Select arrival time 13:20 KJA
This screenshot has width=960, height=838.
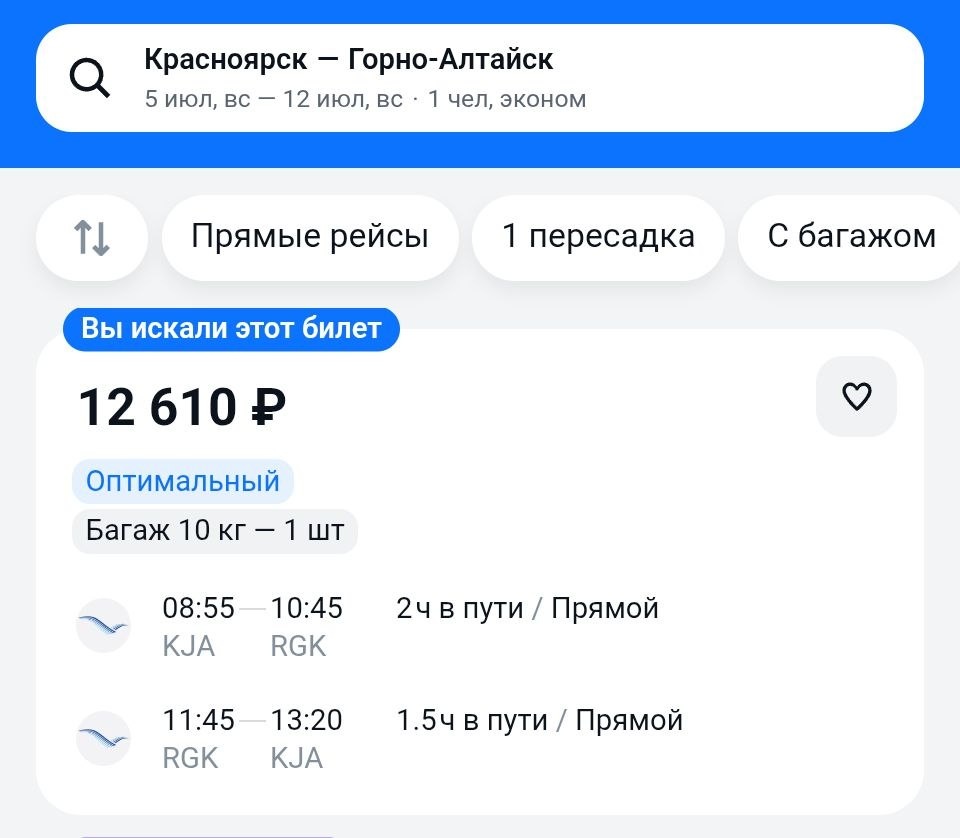tap(306, 738)
